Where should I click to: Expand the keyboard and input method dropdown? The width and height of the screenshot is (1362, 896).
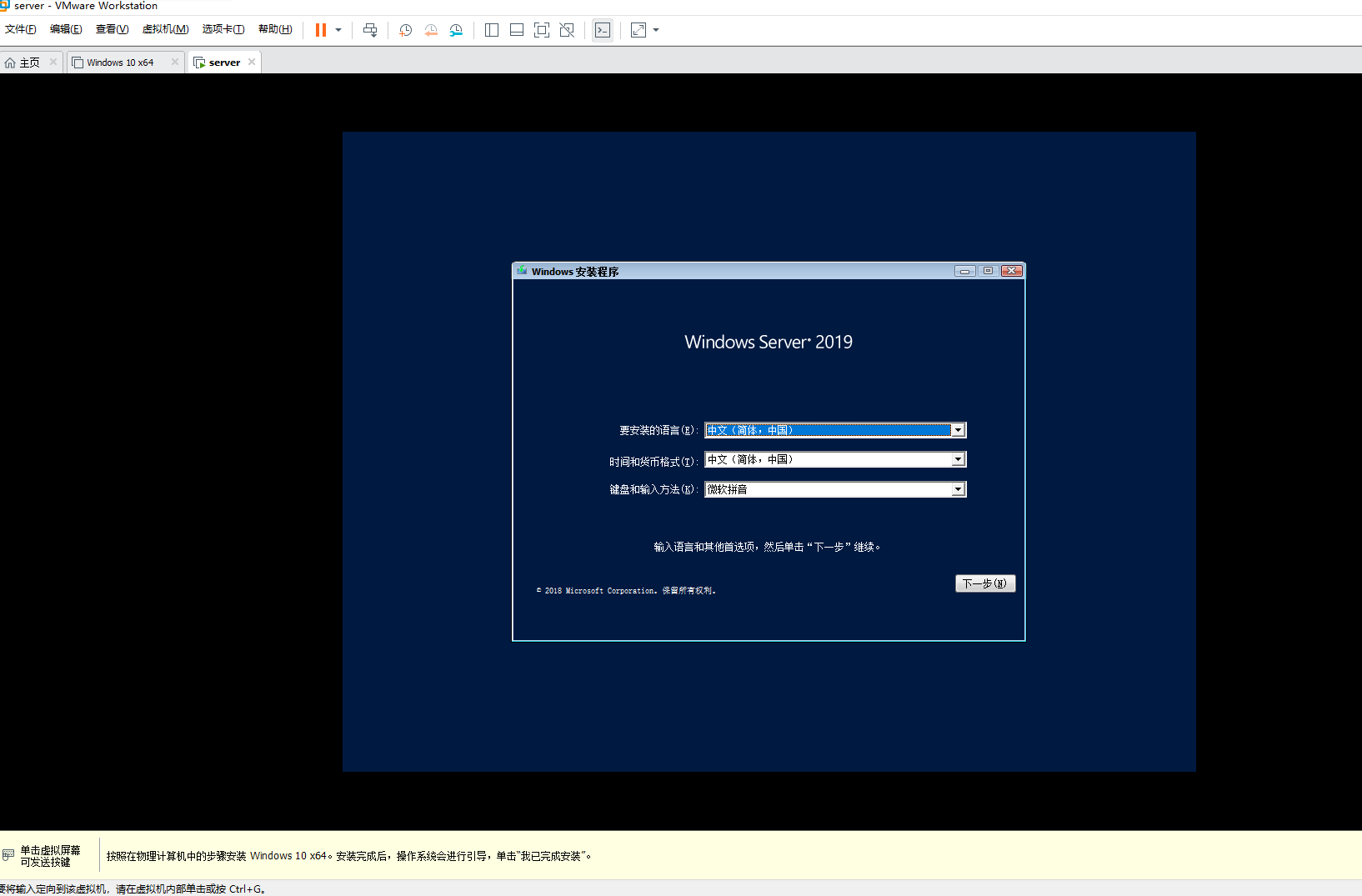(958, 489)
